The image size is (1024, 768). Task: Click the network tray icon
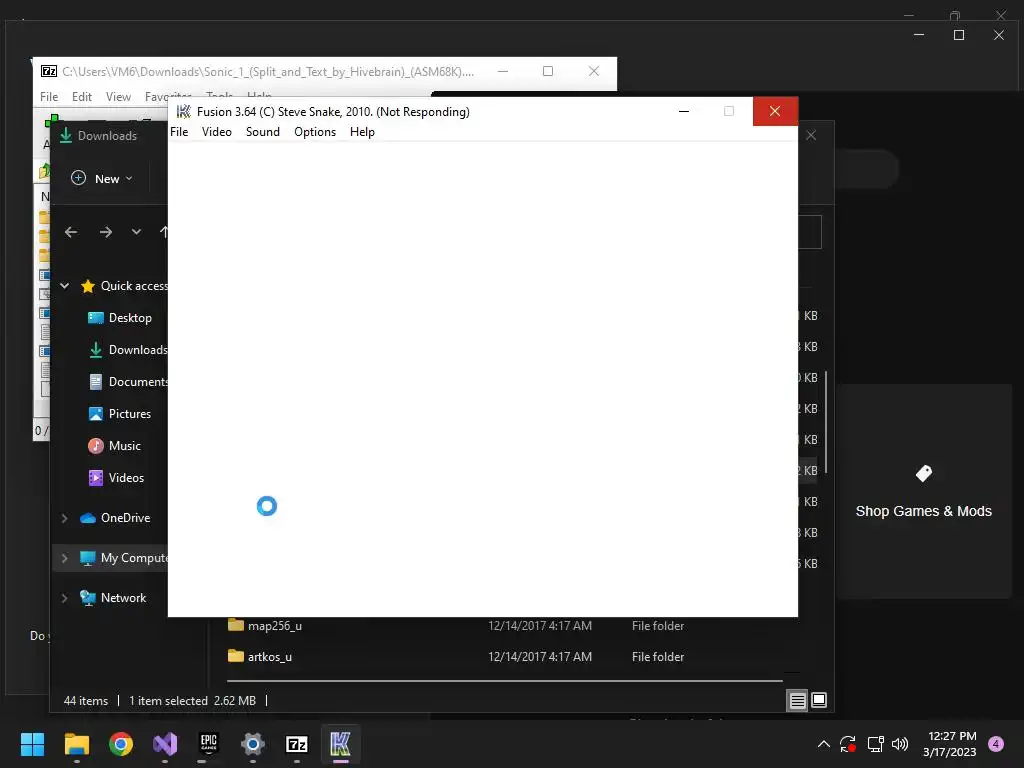[875, 744]
